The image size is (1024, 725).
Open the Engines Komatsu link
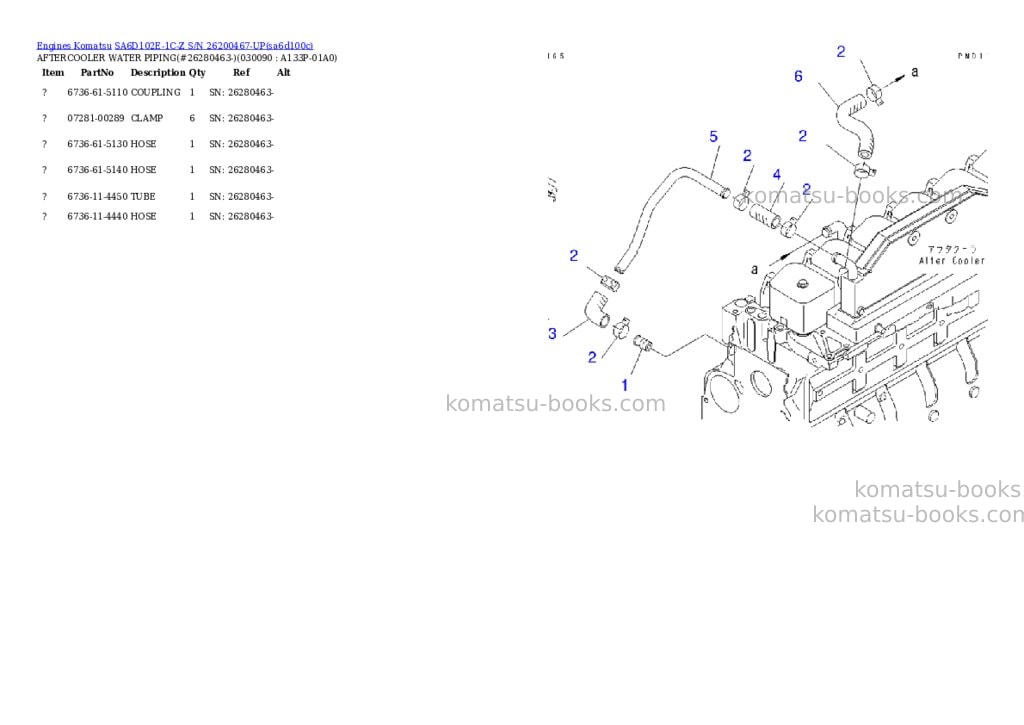tap(74, 45)
